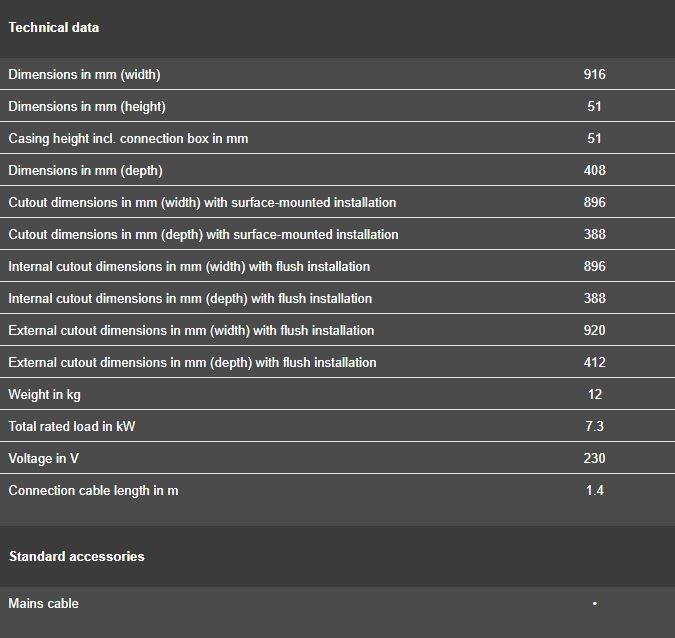The width and height of the screenshot is (675, 638).
Task: Select the Dimensions in mm (width) row
Action: coord(338,74)
